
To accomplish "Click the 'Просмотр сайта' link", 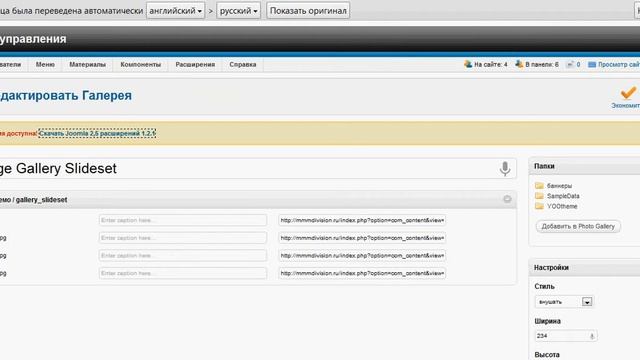I will click(619, 64).
